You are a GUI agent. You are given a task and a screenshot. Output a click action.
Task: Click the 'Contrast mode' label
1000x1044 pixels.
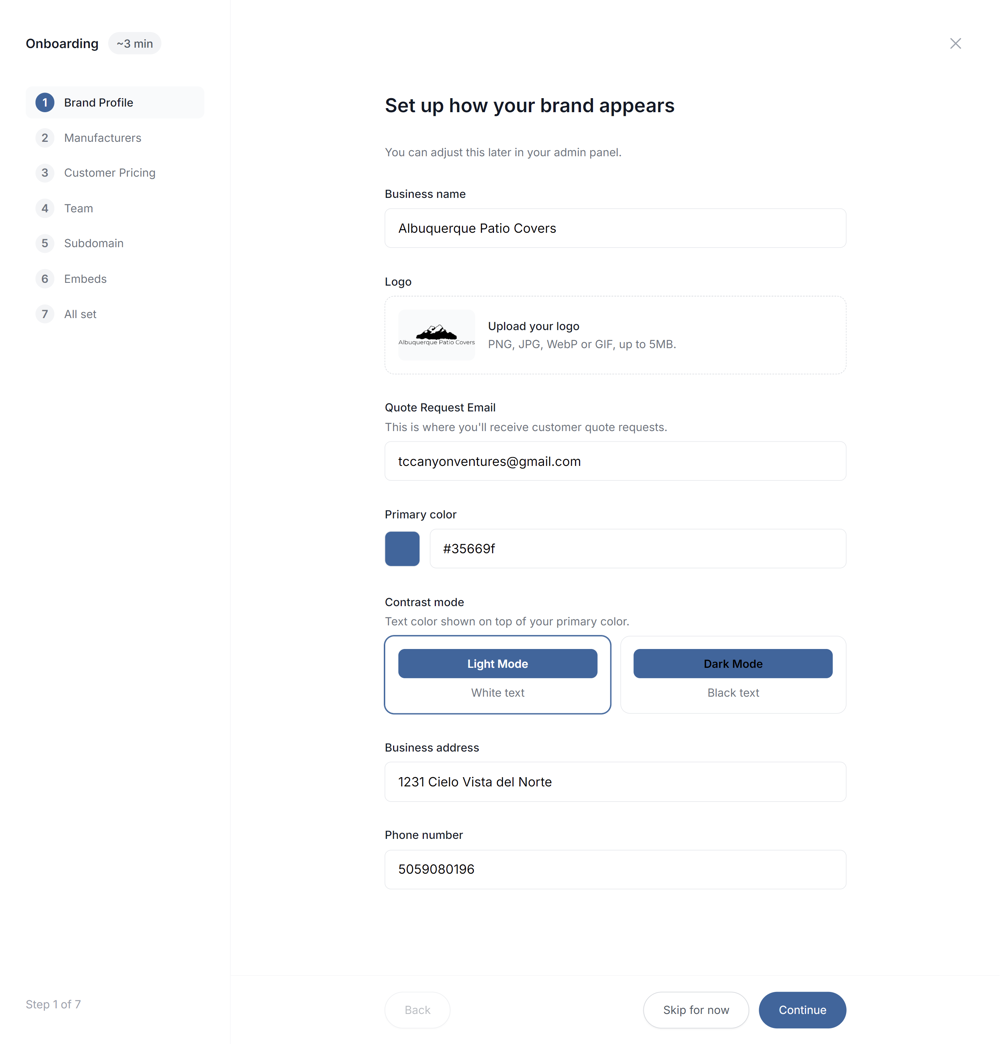[x=424, y=602]
